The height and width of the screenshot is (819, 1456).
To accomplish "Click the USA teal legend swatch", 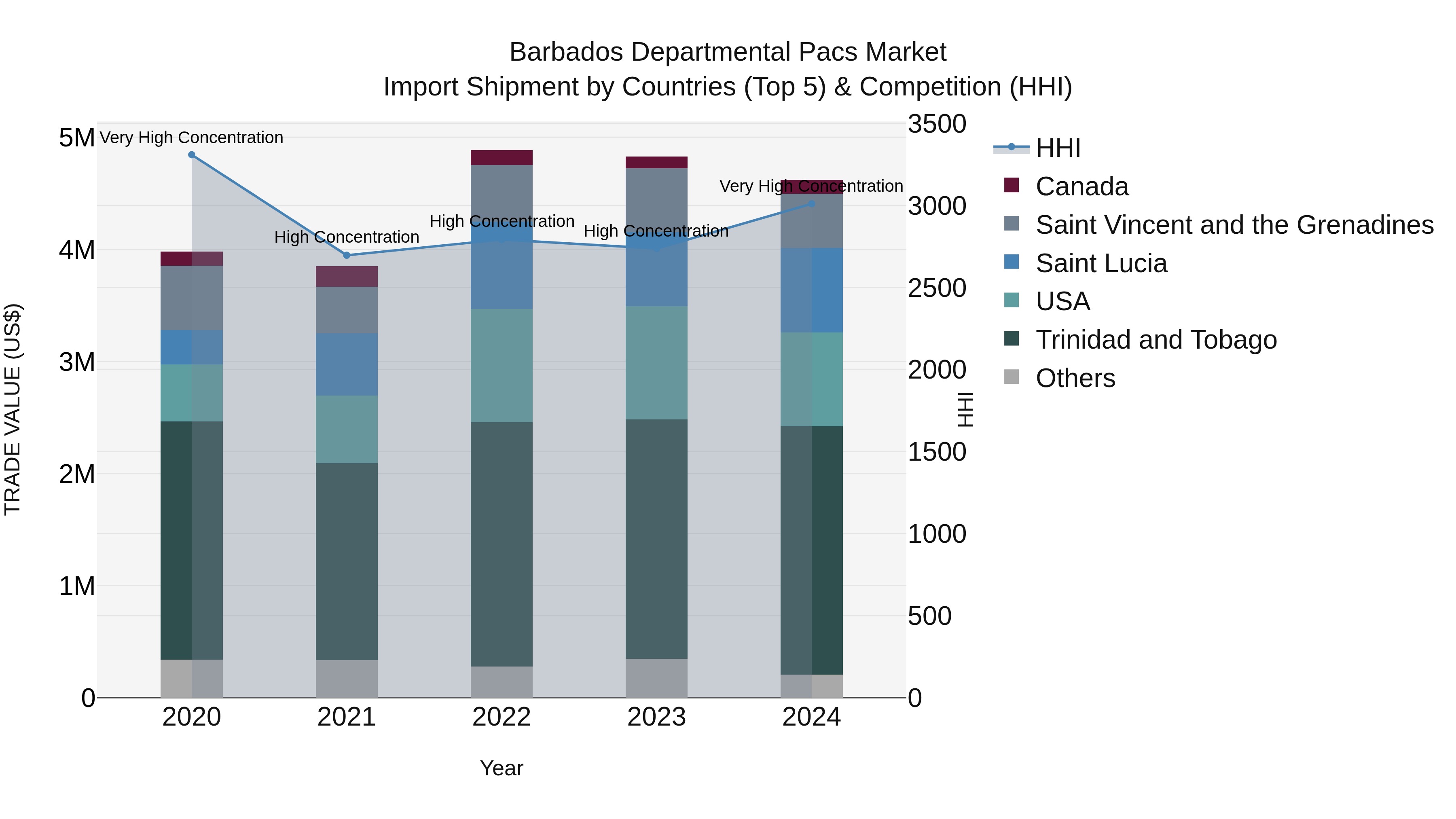I will click(x=1011, y=300).
